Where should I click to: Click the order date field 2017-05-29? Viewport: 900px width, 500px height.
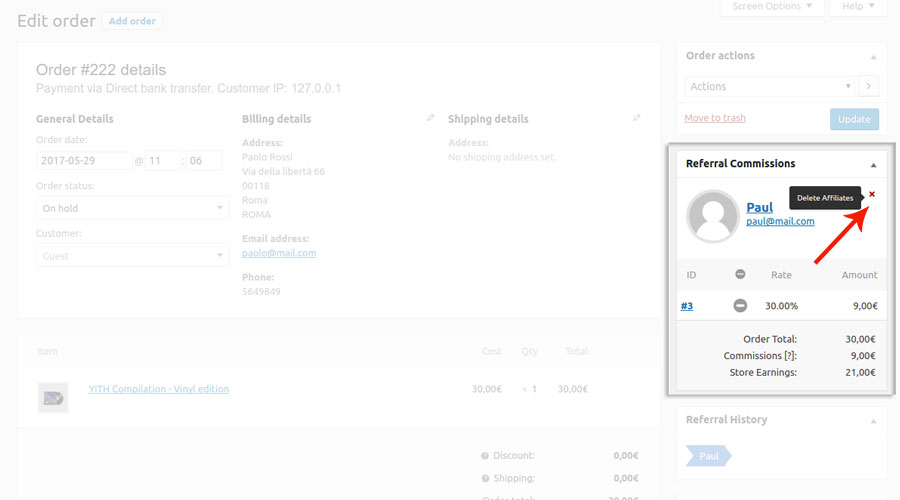(84, 161)
